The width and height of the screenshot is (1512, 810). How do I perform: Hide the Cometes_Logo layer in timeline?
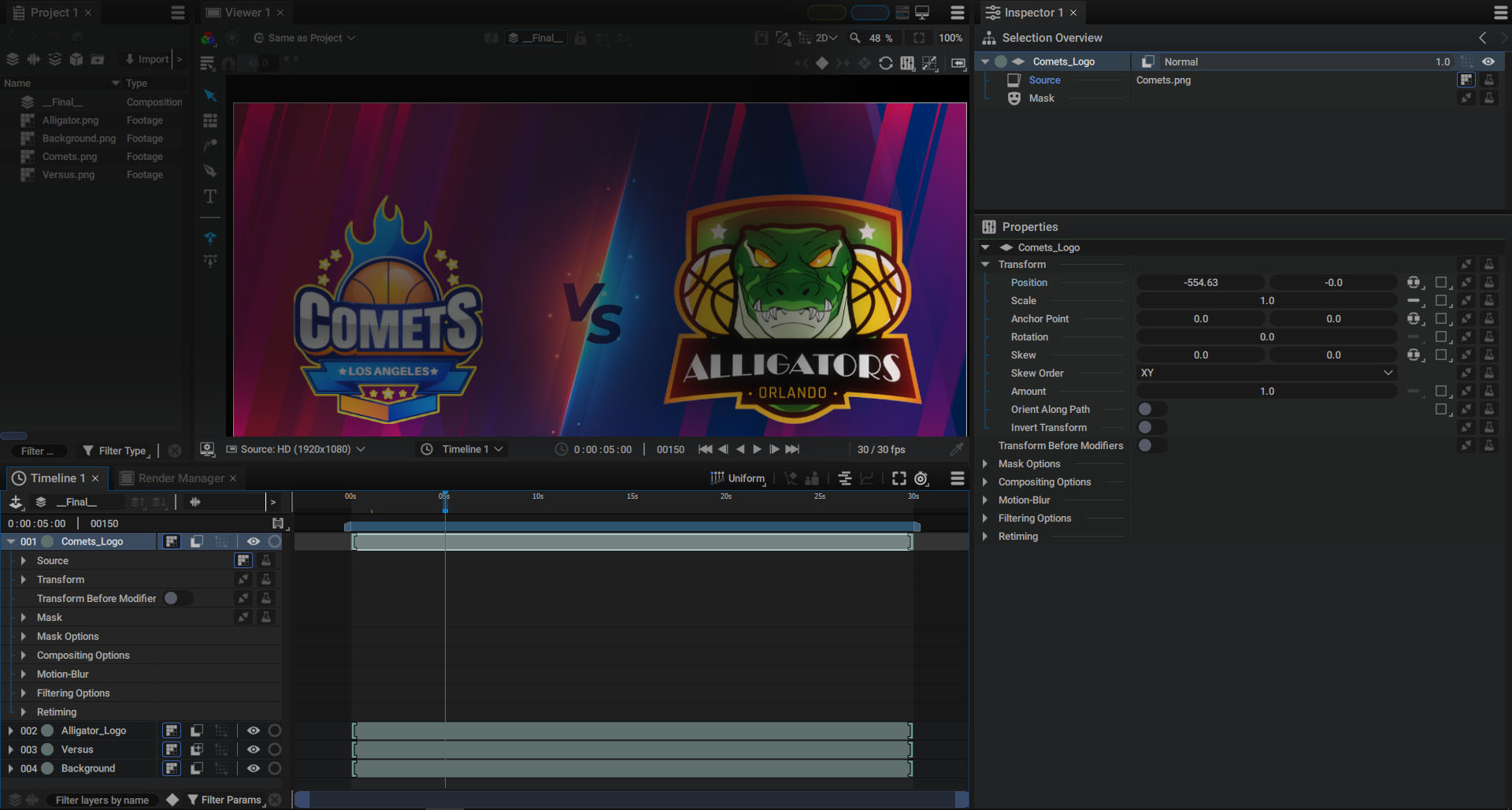(x=254, y=541)
